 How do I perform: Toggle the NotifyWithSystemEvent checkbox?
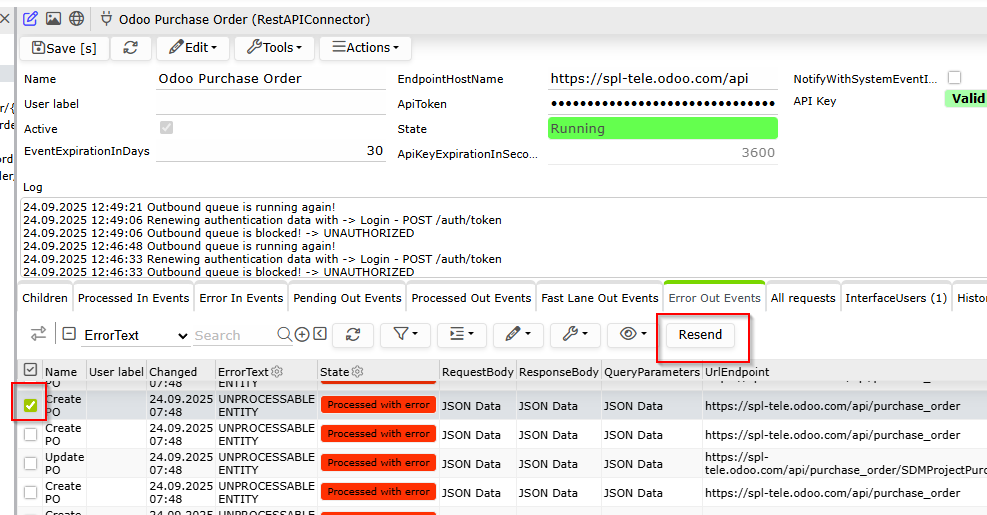[x=955, y=77]
